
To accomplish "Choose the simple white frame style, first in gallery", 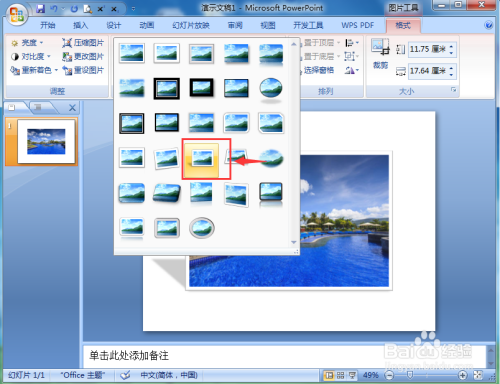I will click(132, 53).
